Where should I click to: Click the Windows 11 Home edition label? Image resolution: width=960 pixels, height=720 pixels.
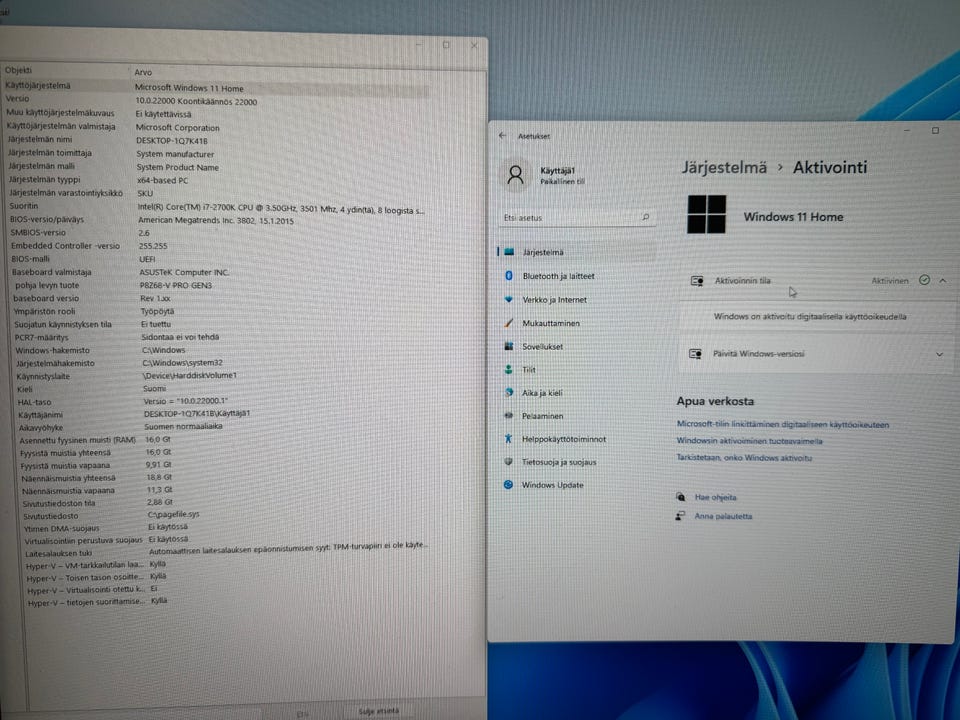tap(793, 217)
